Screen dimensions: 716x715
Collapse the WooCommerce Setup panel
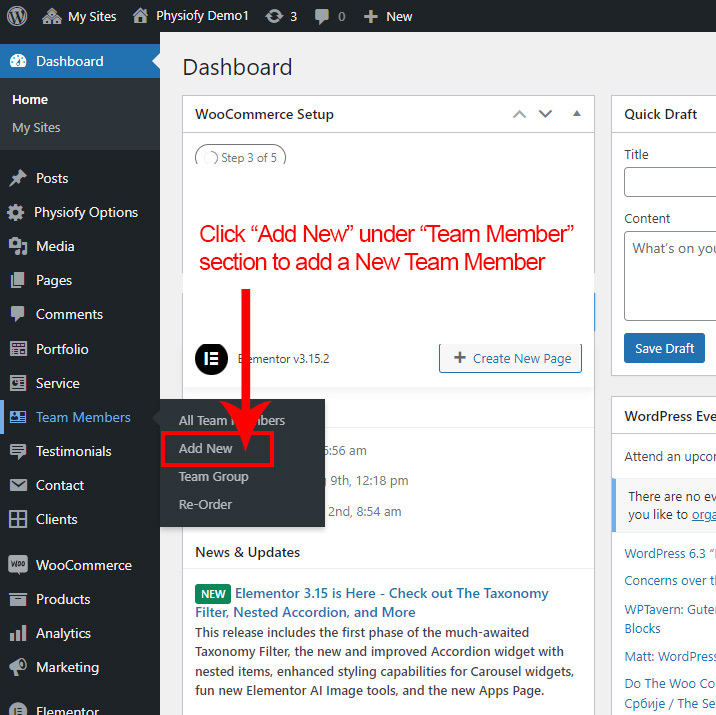tap(576, 114)
